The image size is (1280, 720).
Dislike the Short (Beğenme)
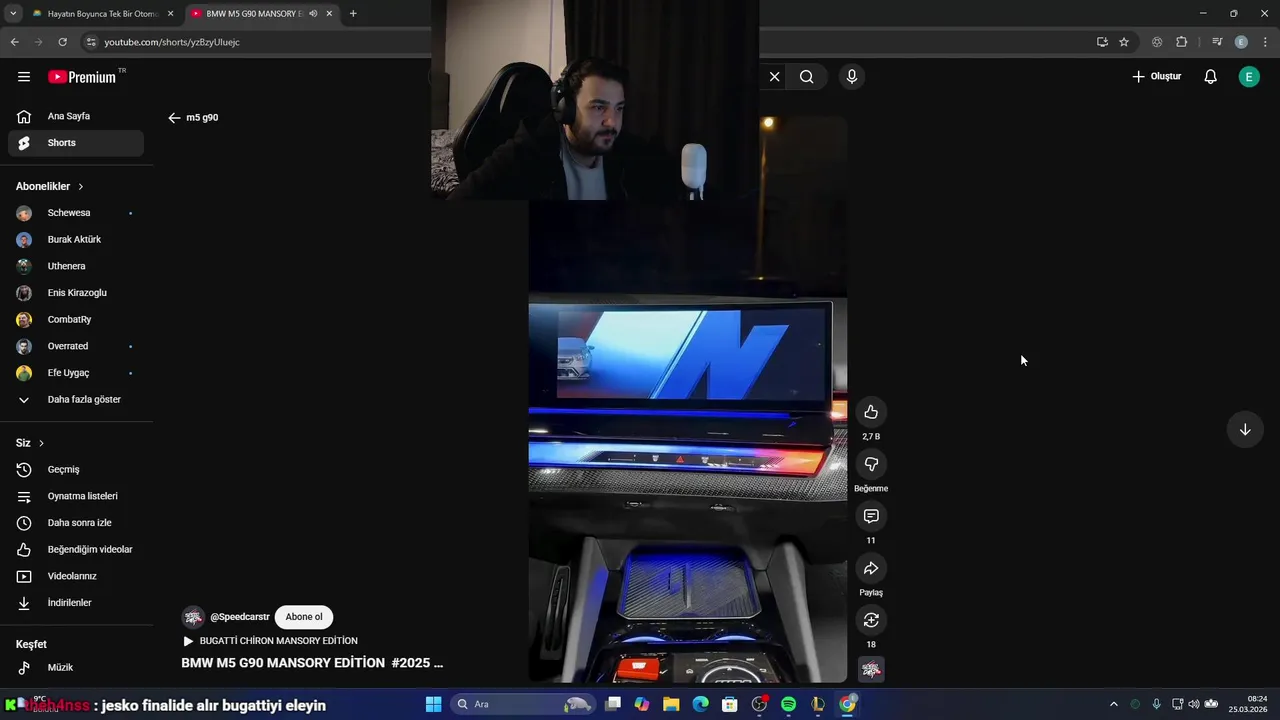[x=871, y=464]
